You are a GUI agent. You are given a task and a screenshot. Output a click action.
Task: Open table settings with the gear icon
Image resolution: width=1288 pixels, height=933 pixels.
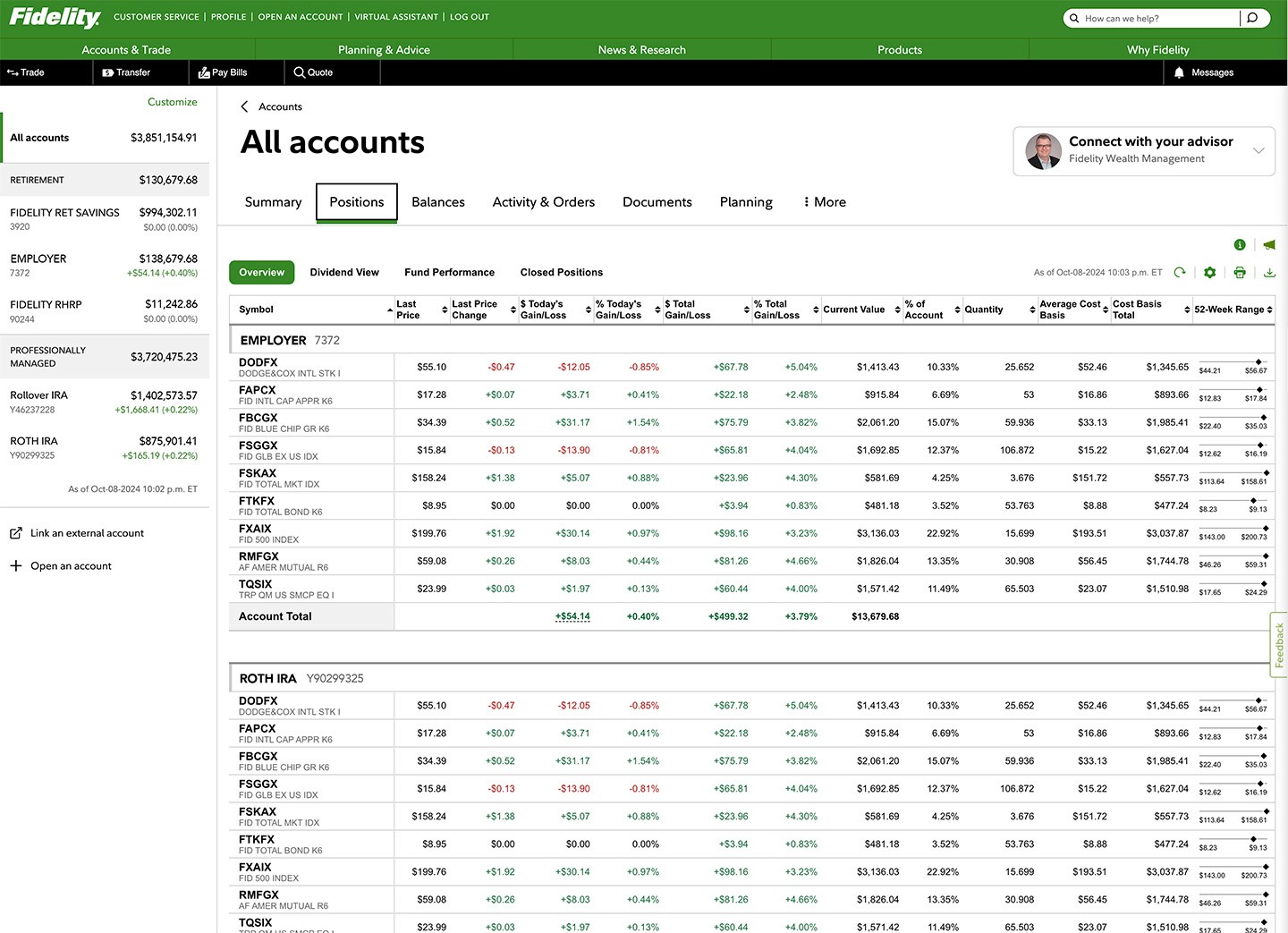1210,272
